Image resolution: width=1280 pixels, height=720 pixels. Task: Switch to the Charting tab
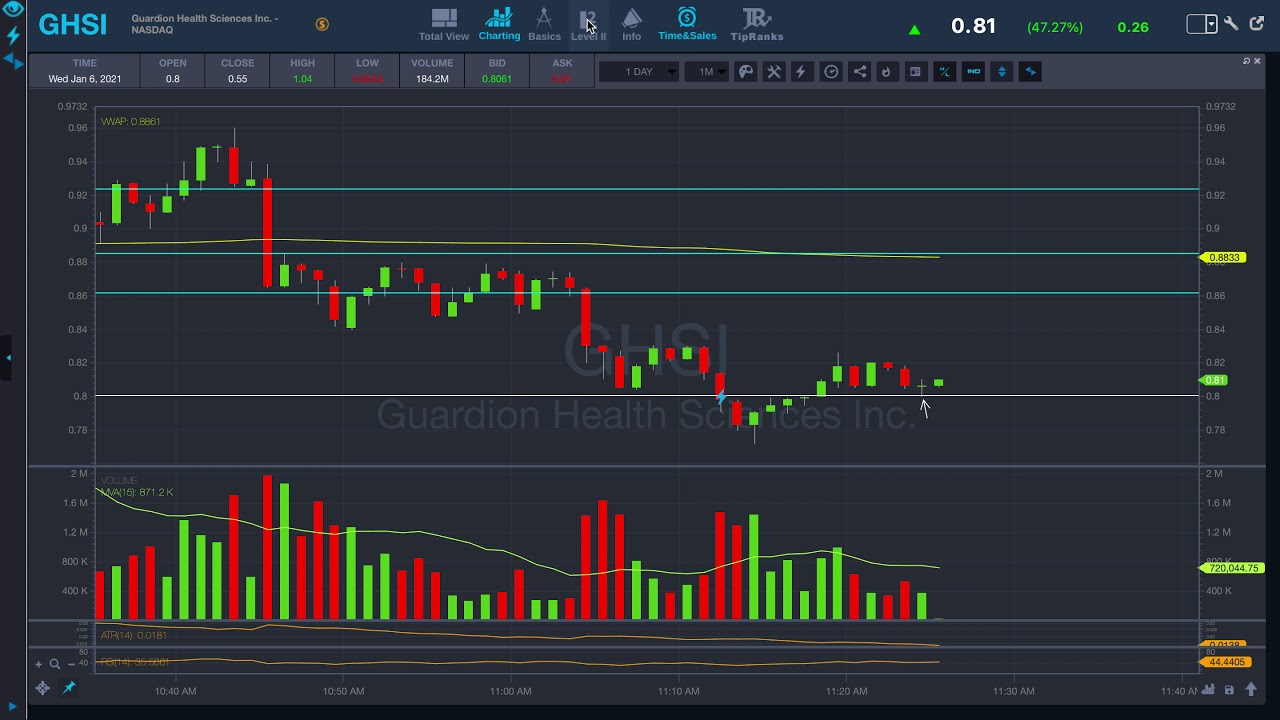pos(499,25)
